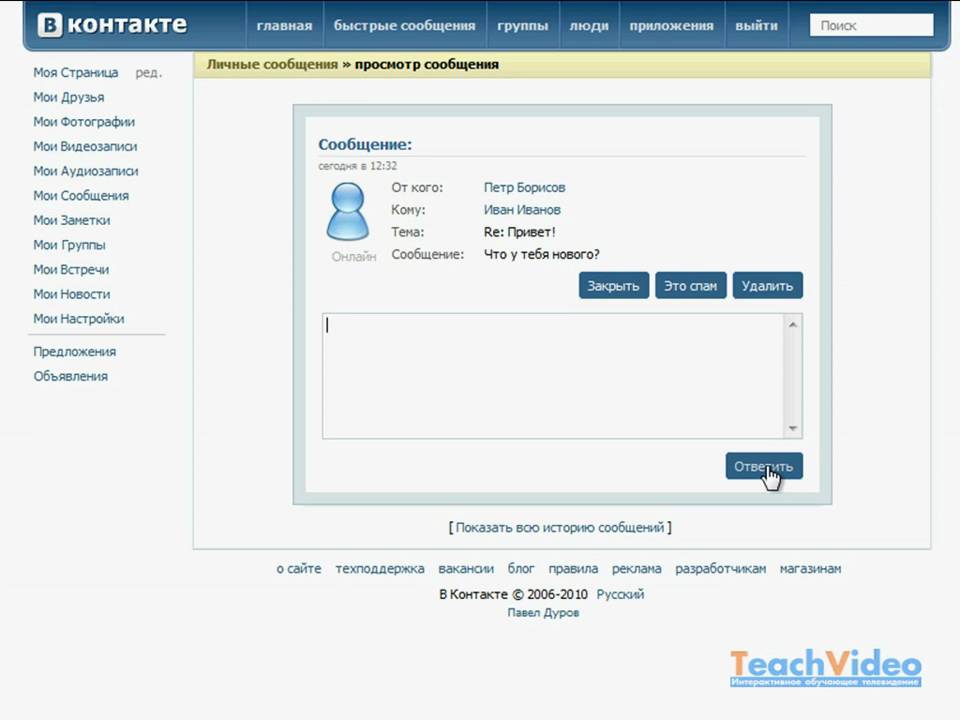Click message text Что у тебя нового?
Image resolution: width=960 pixels, height=720 pixels.
pos(541,254)
